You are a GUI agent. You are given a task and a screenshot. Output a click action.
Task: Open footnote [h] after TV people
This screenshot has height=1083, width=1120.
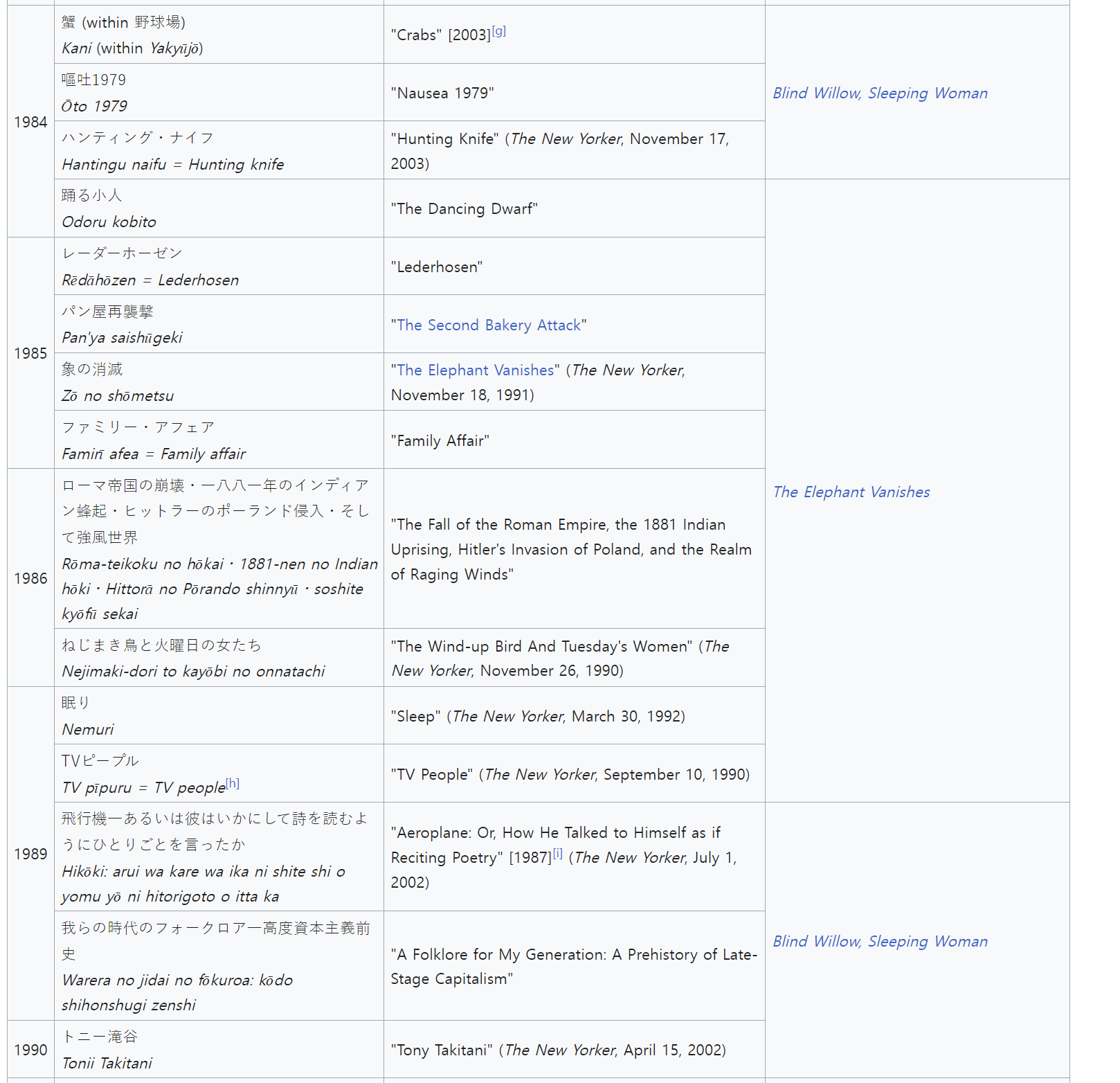pos(233,783)
